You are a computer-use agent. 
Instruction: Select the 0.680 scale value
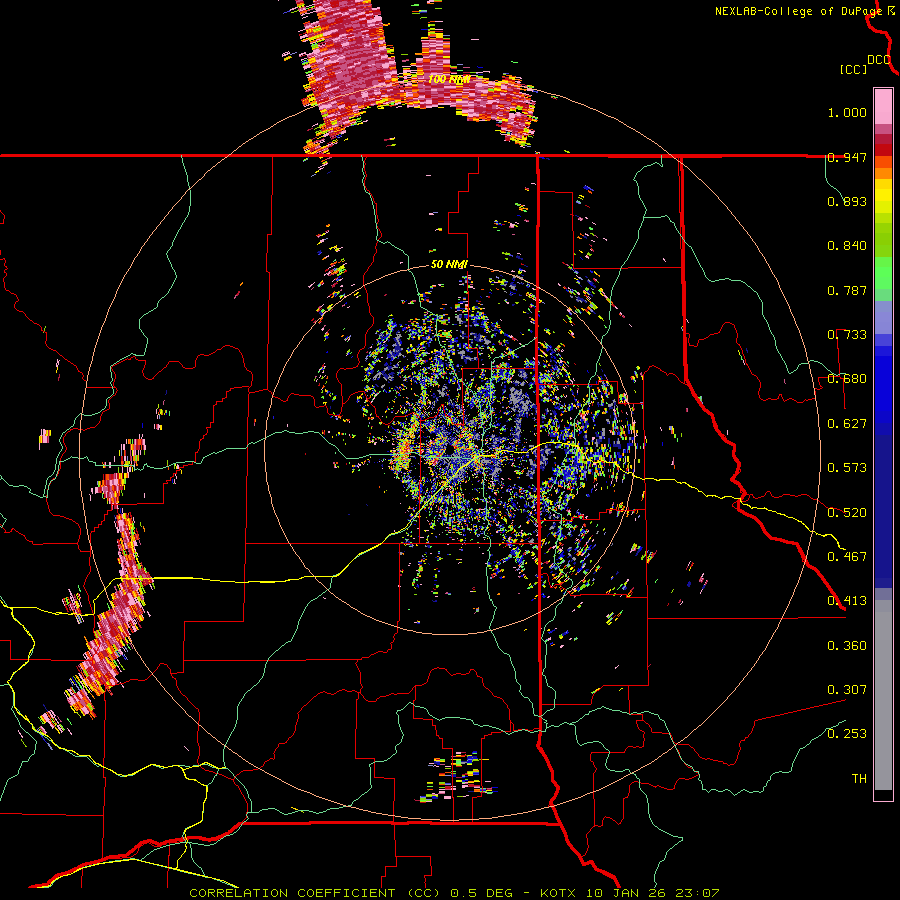pos(847,379)
